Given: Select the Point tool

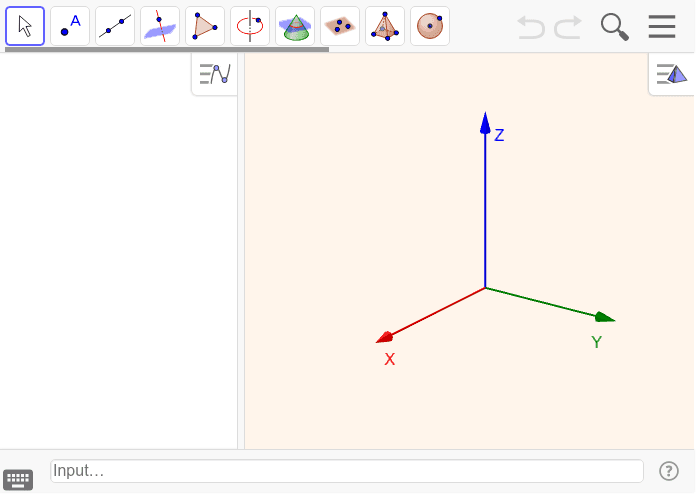Looking at the screenshot, I should point(70,26).
